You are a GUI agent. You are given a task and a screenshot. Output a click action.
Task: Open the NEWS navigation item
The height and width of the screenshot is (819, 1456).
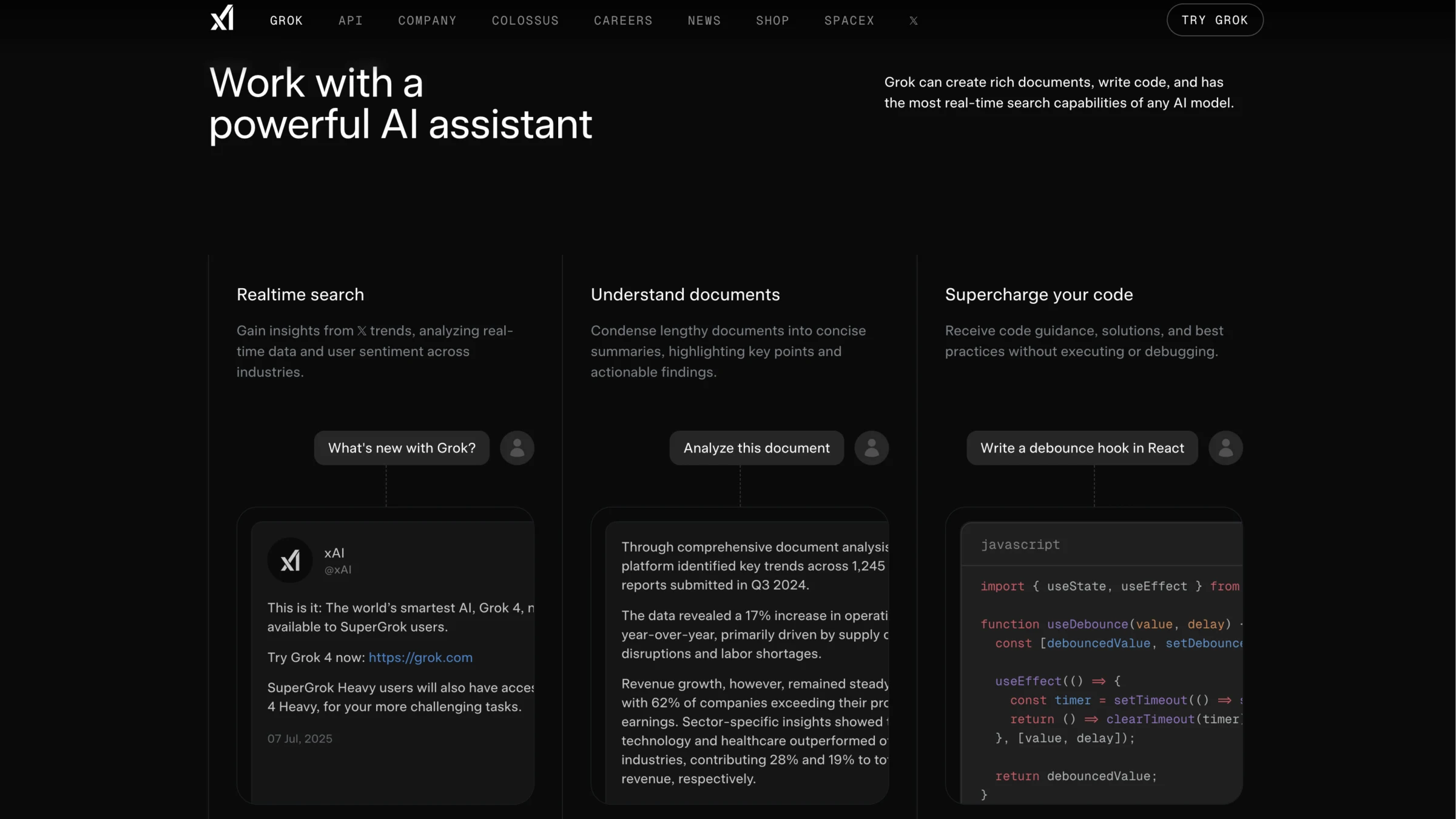pyautogui.click(x=704, y=21)
